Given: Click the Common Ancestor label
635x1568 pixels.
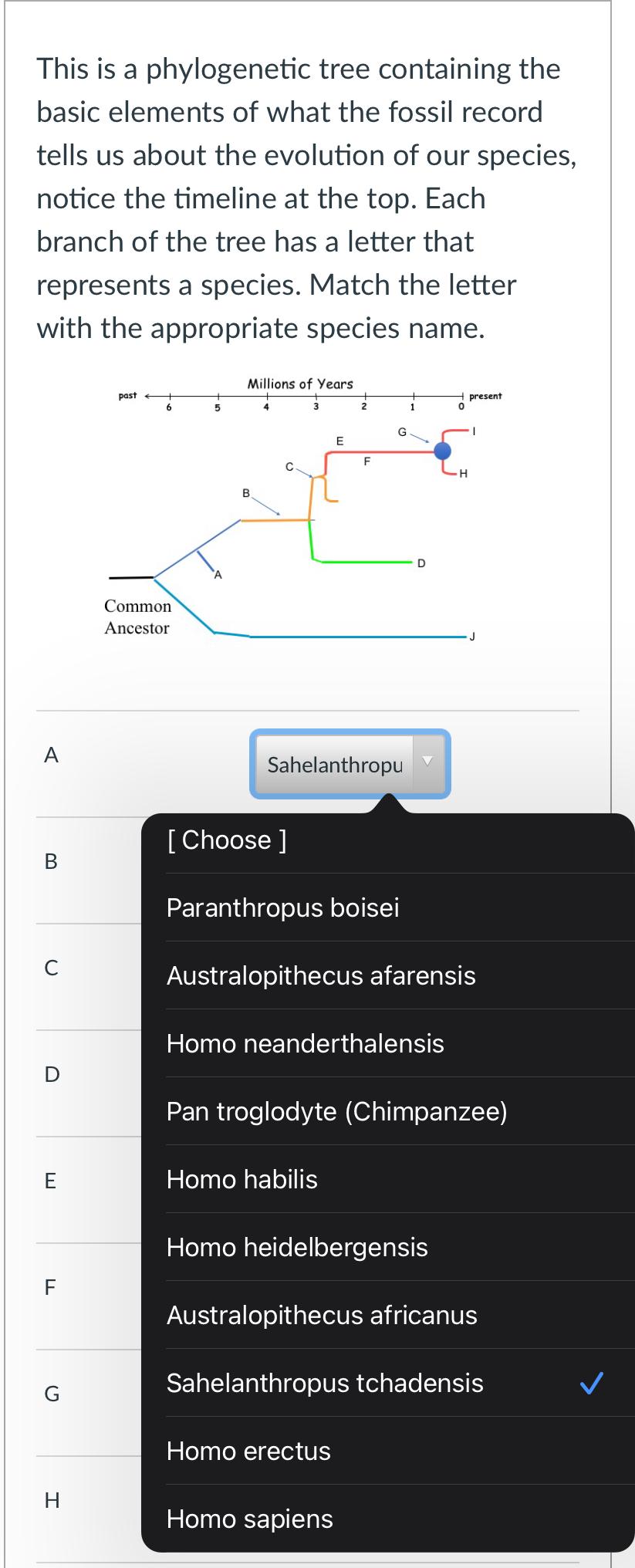Looking at the screenshot, I should coord(139,617).
